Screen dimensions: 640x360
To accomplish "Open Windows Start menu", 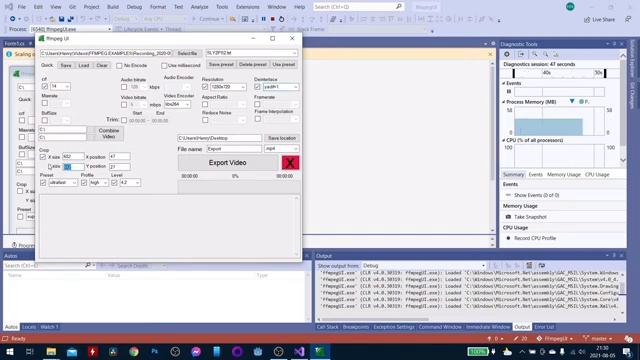I will (x=9, y=351).
